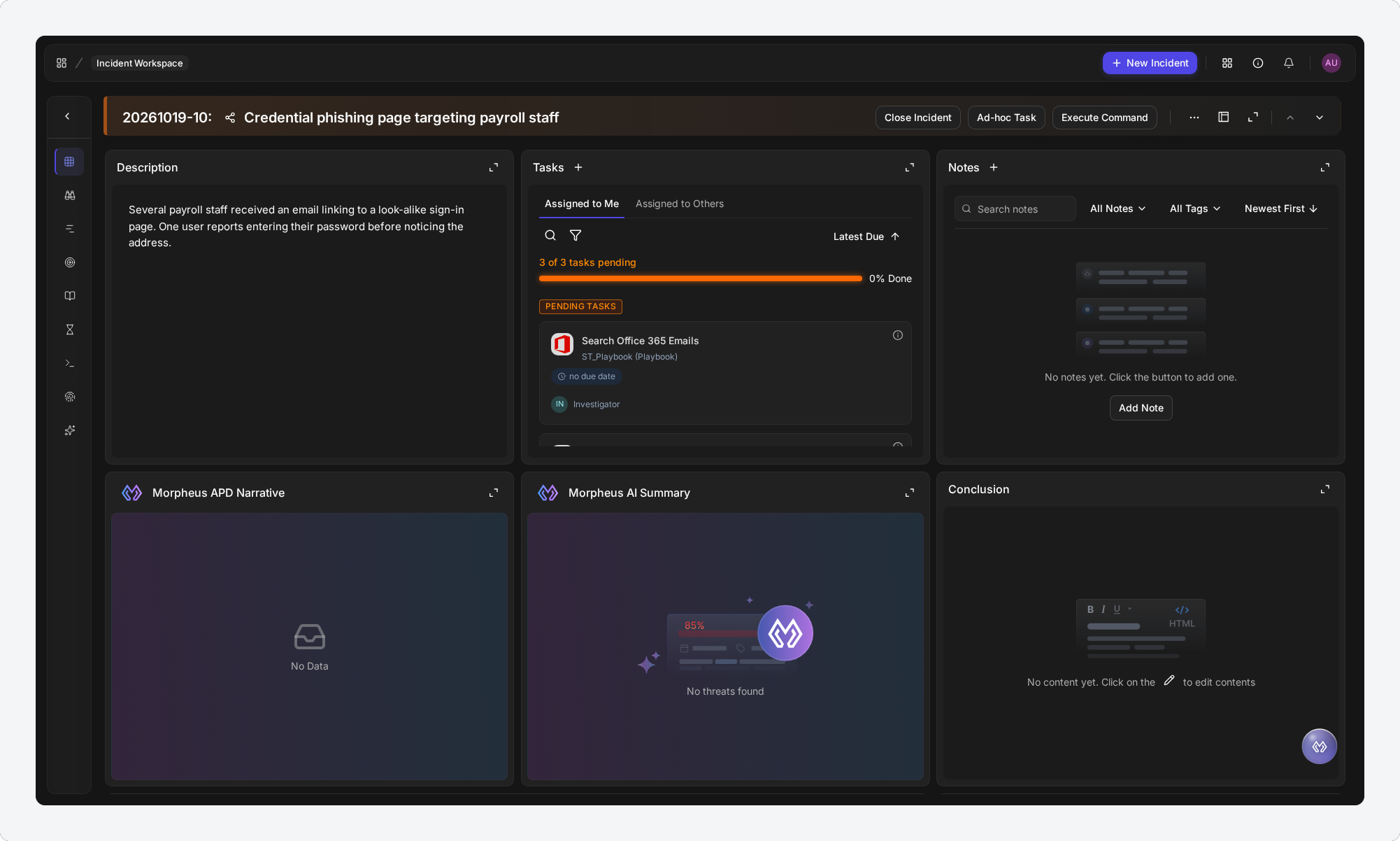Open the All Tags dropdown
Image resolution: width=1400 pixels, height=841 pixels.
point(1195,209)
